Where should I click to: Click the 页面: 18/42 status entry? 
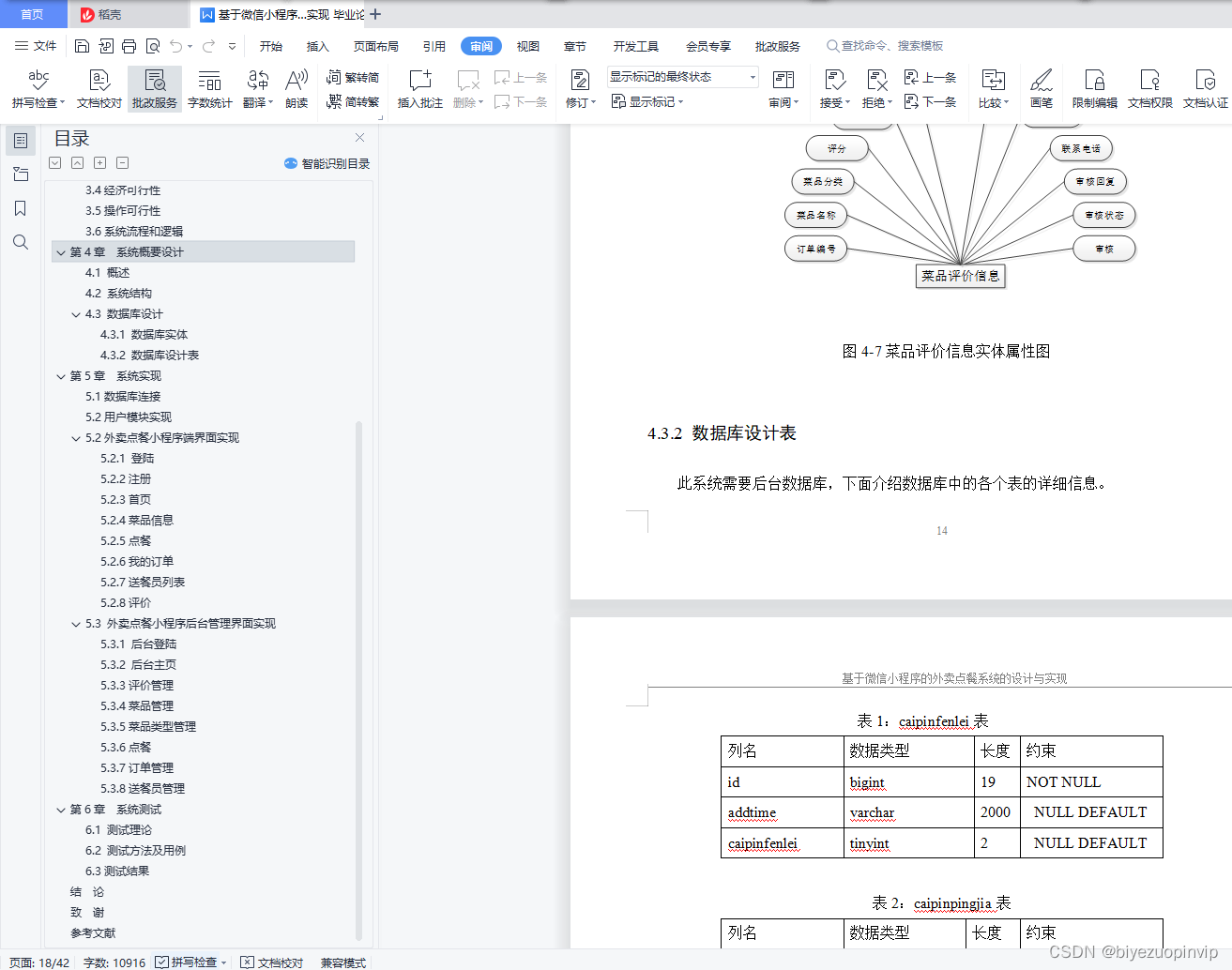pyautogui.click(x=39, y=962)
